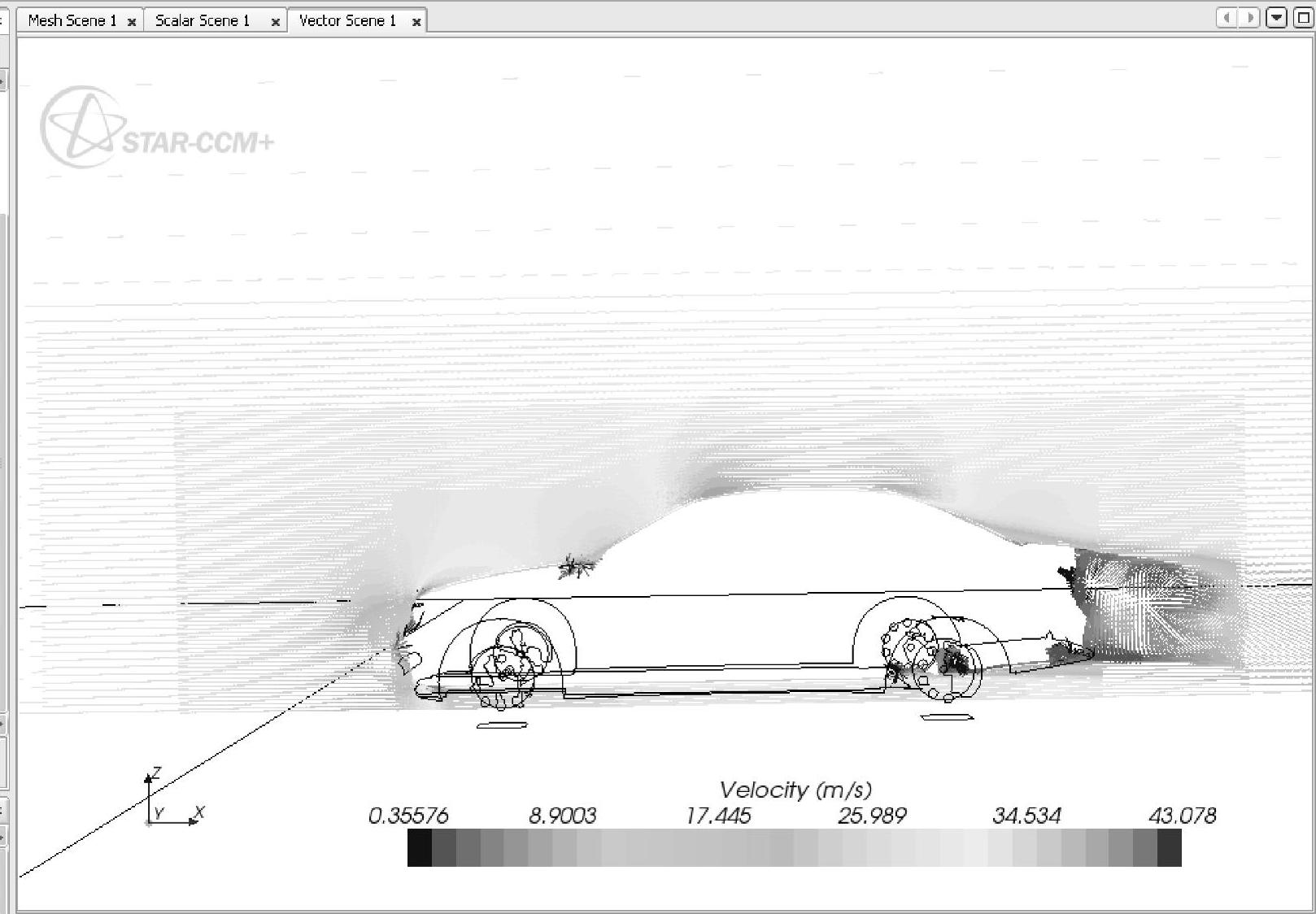Viewport: 1316px width, 914px height.
Task: Click the XYZ coordinate axis triad
Action: tap(173, 798)
